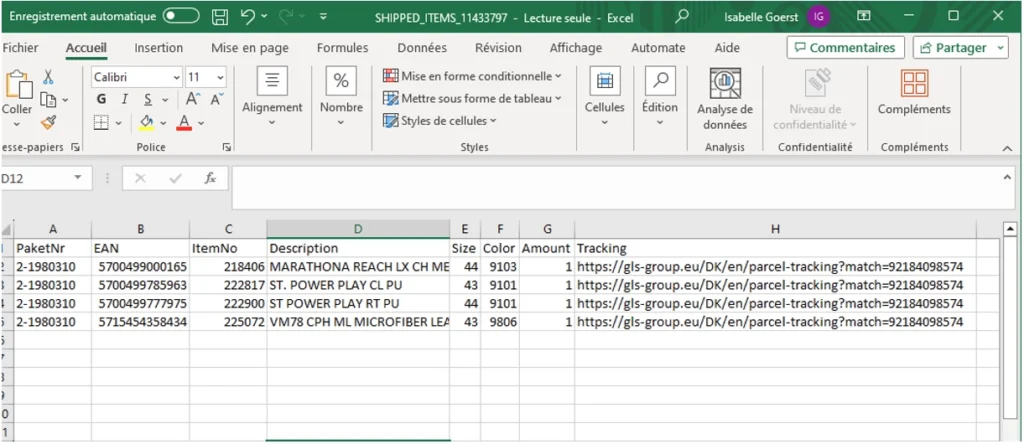Click the red font color button

[184, 122]
